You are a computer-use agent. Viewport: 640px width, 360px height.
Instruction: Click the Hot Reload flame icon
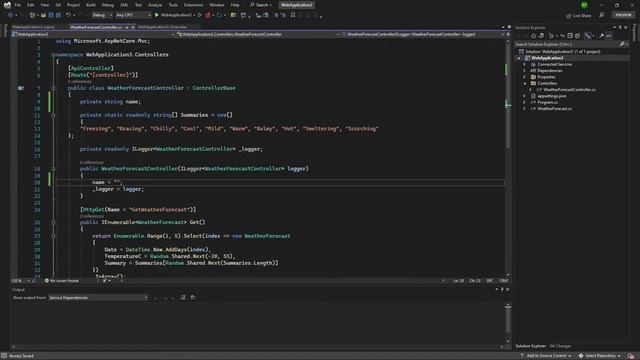(x=208, y=15)
